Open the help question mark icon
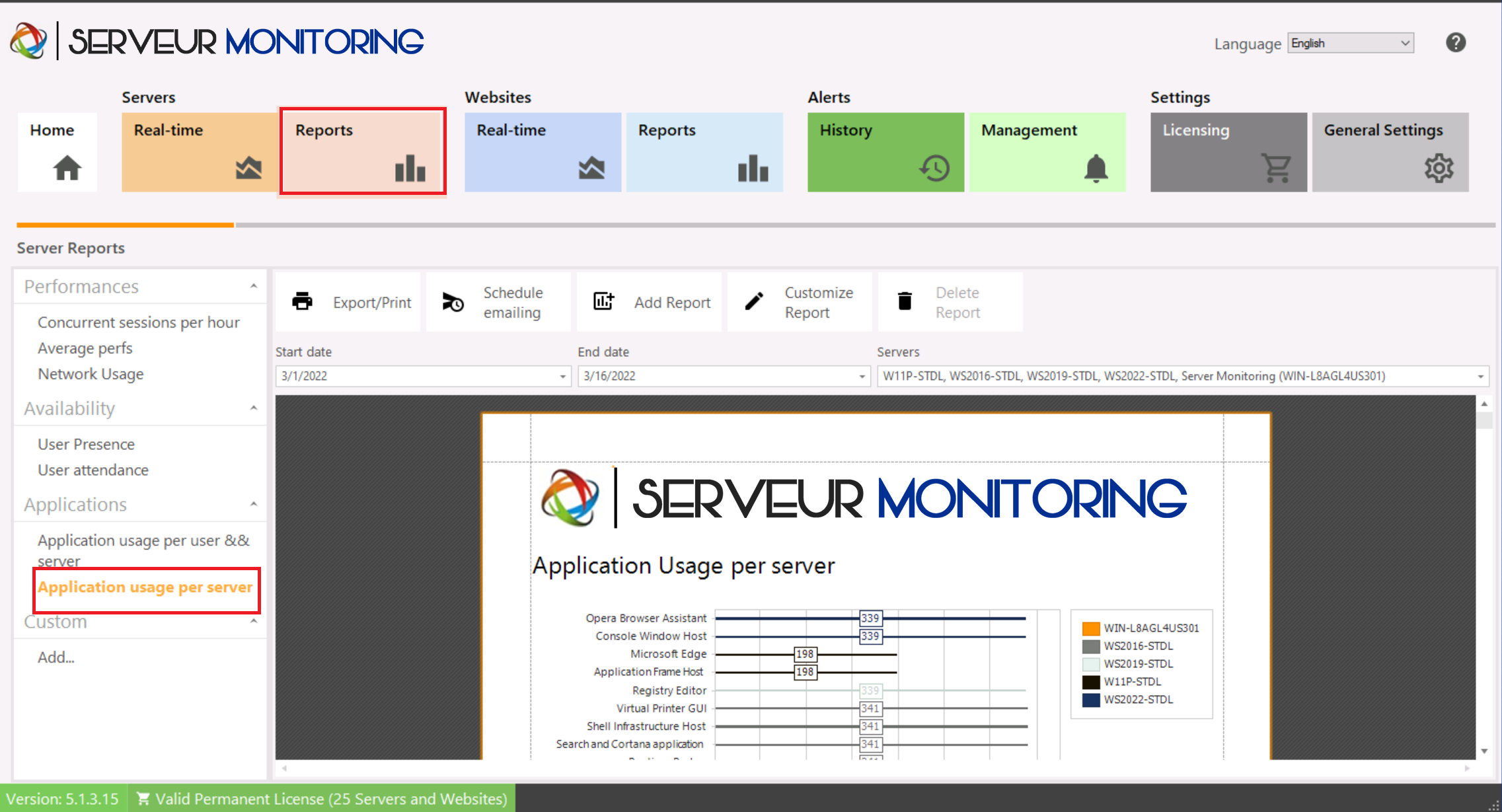The width and height of the screenshot is (1502, 812). [1456, 43]
